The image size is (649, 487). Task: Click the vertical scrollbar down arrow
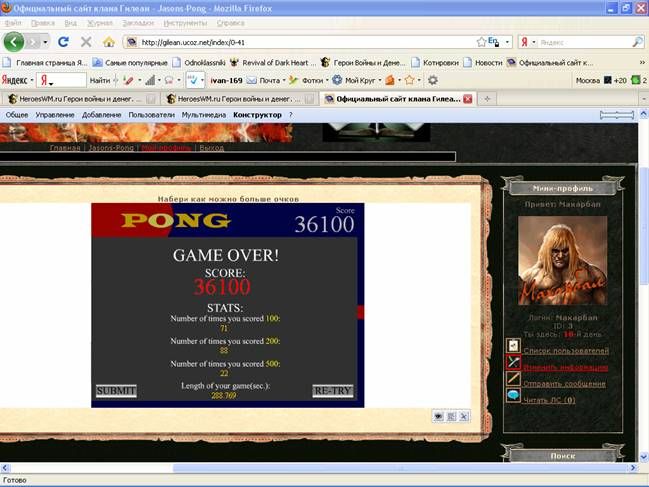click(644, 456)
